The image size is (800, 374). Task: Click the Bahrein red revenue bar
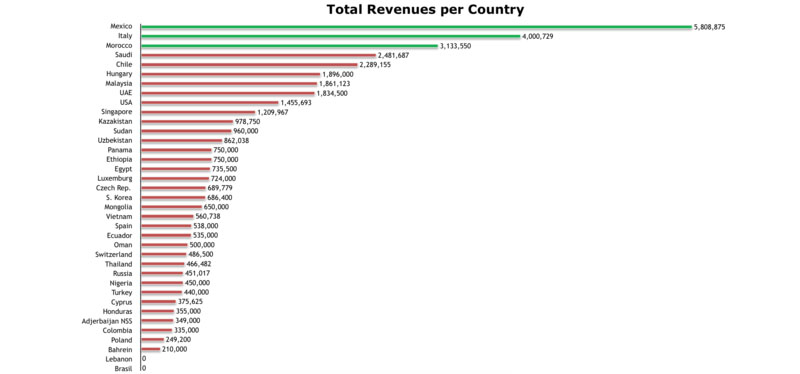(x=151, y=349)
